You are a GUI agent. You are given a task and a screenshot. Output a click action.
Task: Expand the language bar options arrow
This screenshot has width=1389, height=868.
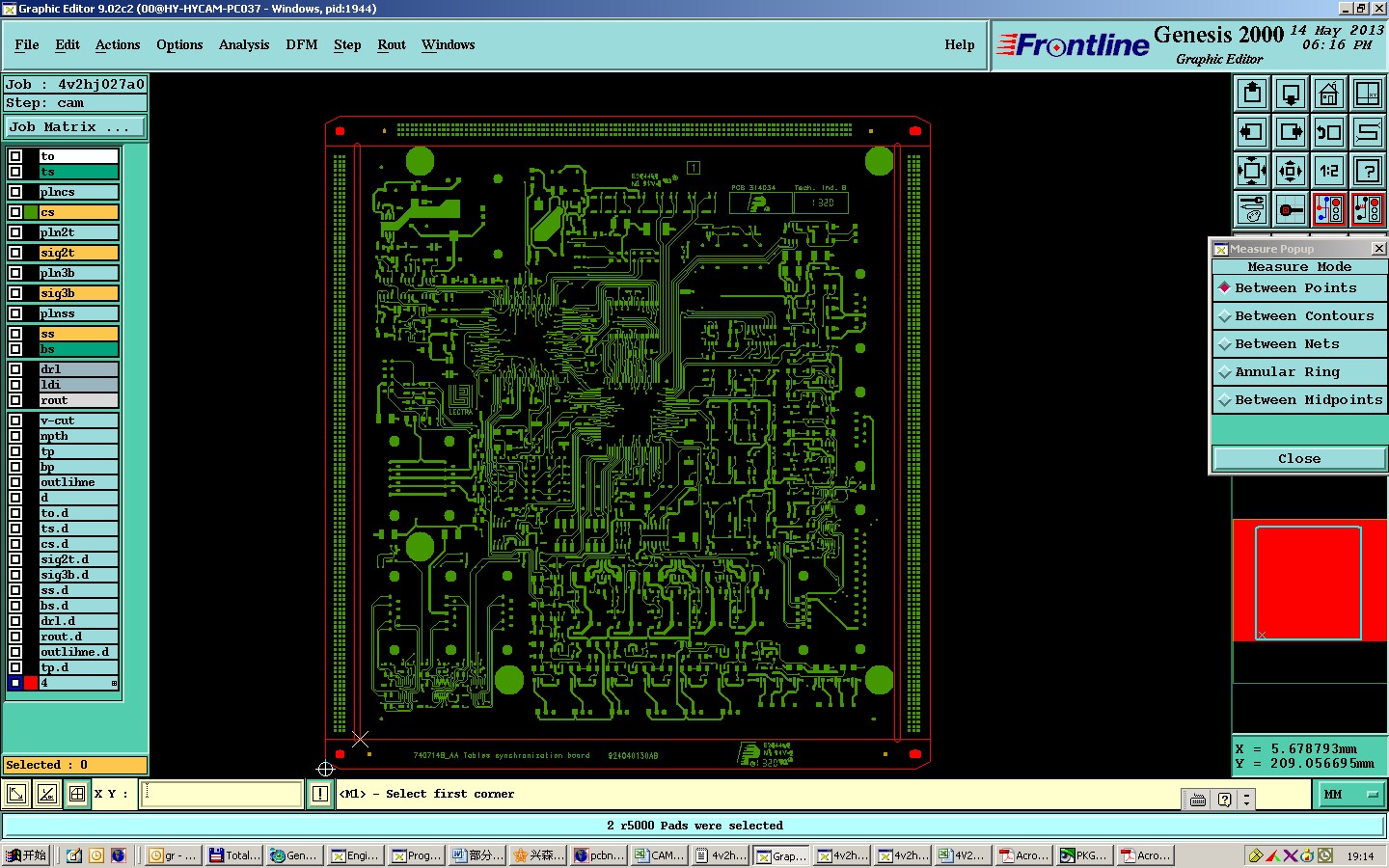click(x=1246, y=799)
